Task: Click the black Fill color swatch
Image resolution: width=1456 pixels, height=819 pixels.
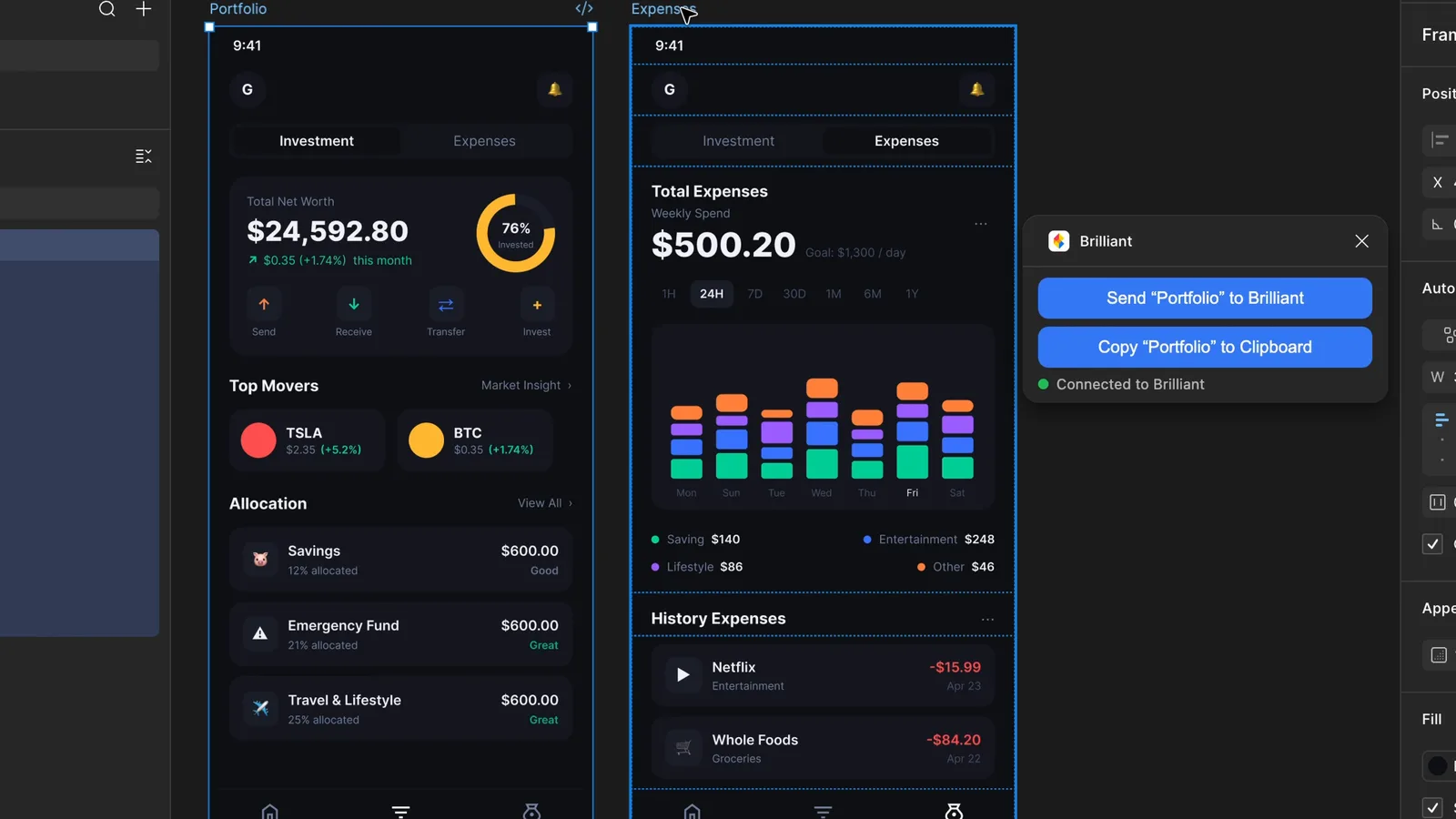Action: 1438,766
